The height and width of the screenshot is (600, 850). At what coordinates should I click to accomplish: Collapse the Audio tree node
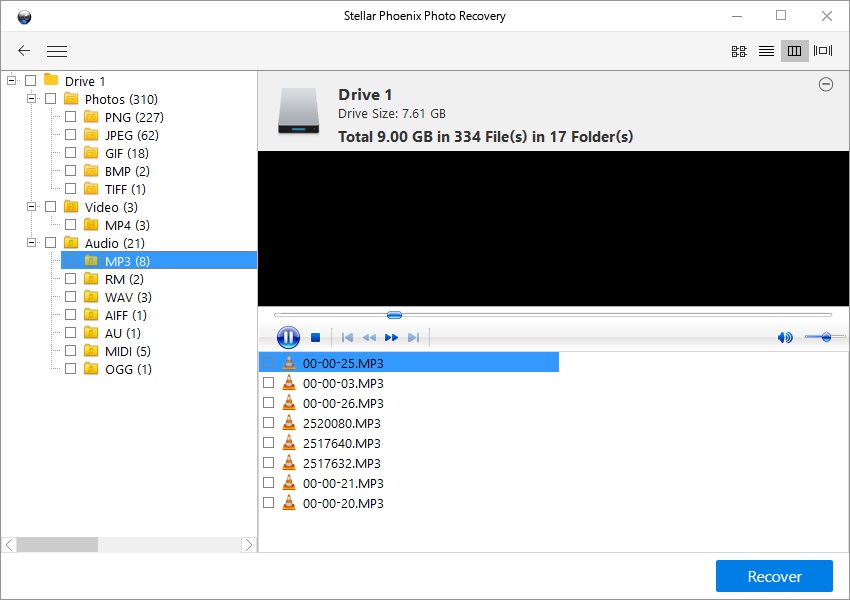31,242
